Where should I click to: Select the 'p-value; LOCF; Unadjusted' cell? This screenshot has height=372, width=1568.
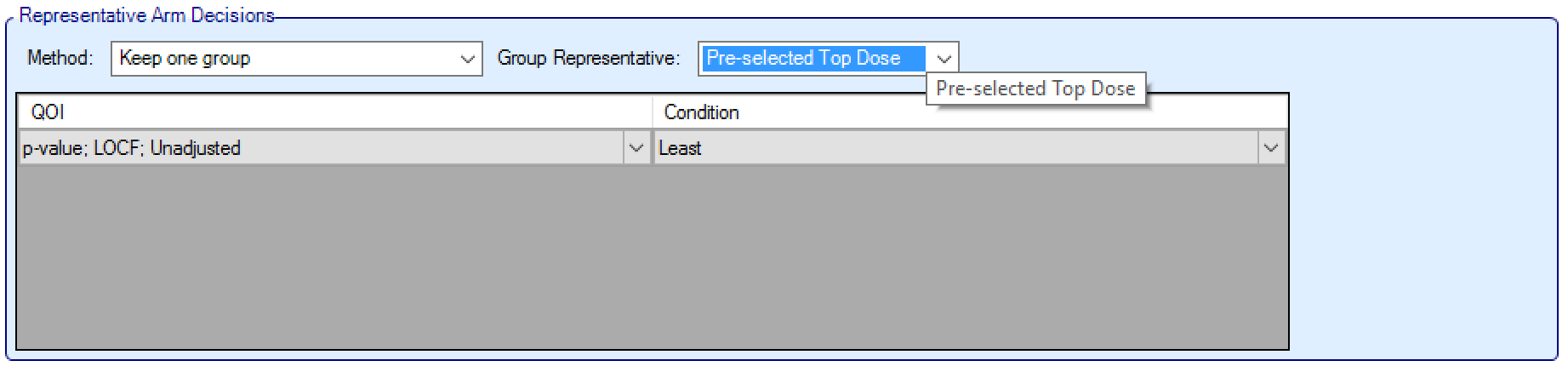(132, 148)
